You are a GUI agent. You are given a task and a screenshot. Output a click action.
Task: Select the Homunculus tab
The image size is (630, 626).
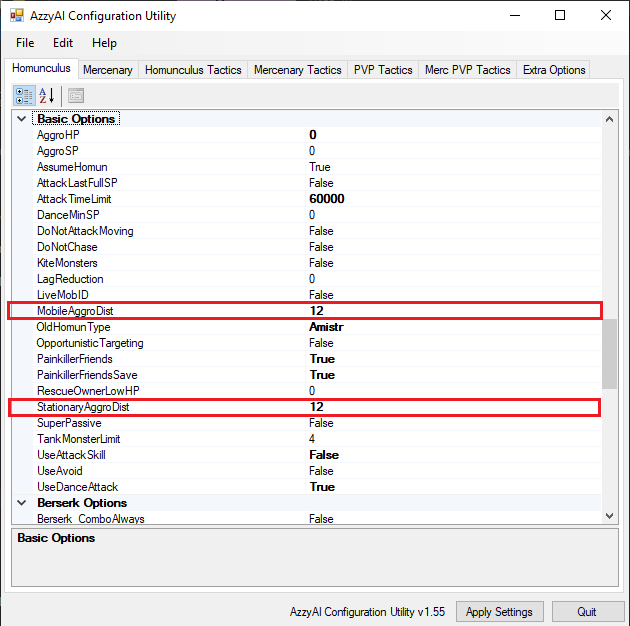[41, 68]
